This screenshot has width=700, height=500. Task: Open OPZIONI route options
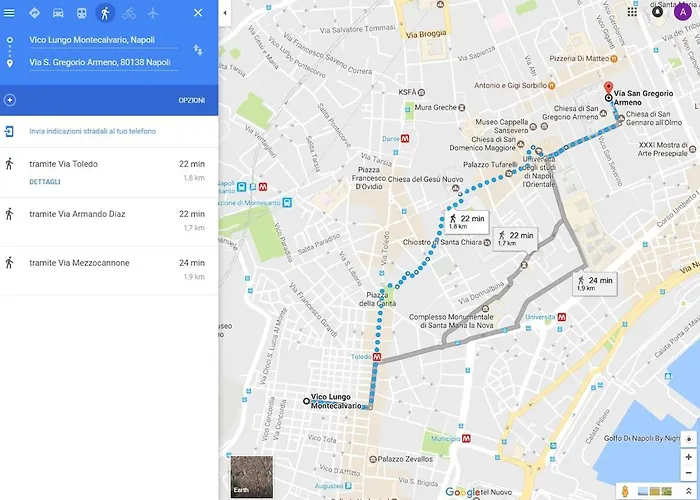click(192, 100)
